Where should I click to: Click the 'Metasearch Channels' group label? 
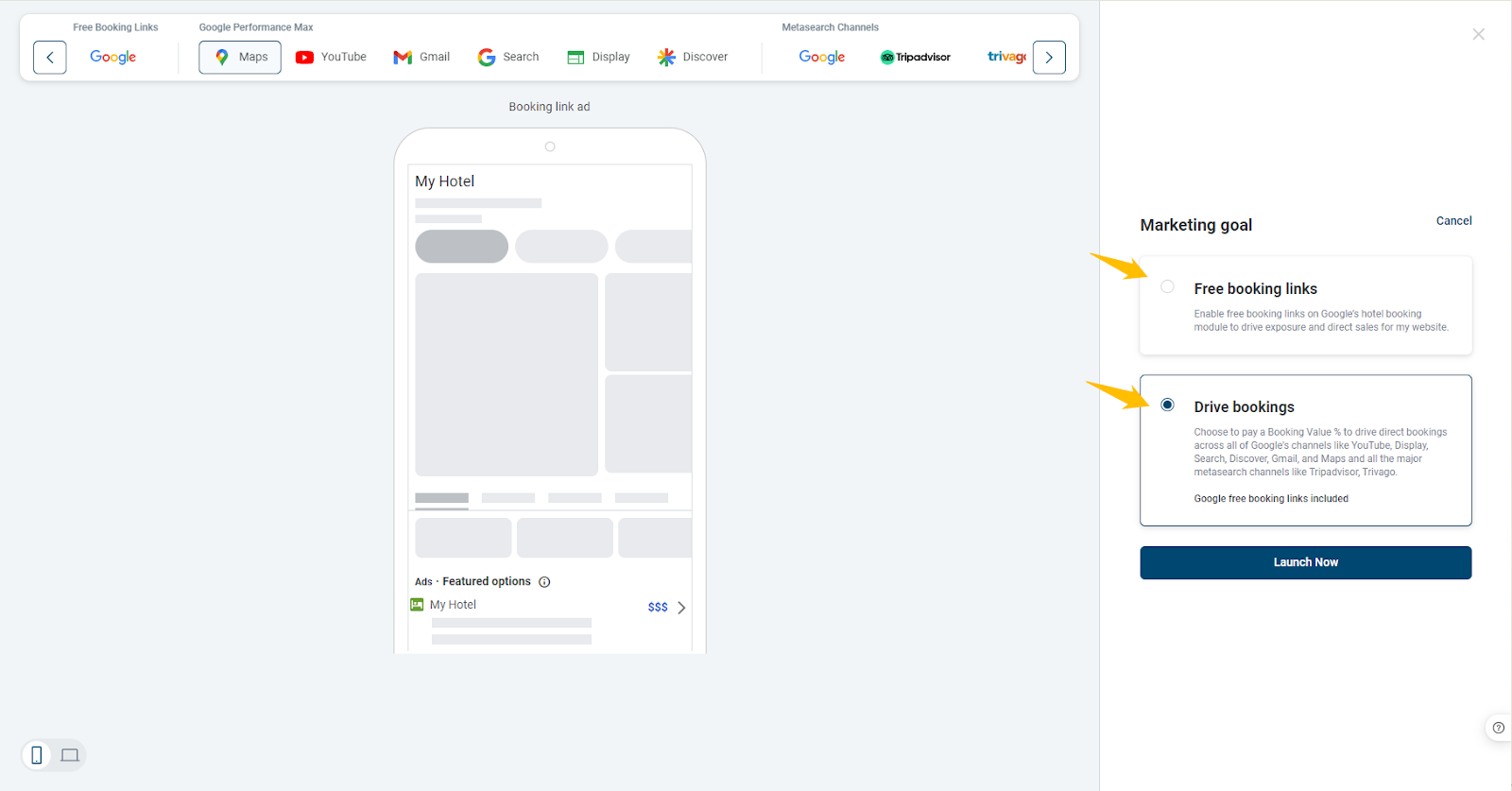click(x=830, y=27)
